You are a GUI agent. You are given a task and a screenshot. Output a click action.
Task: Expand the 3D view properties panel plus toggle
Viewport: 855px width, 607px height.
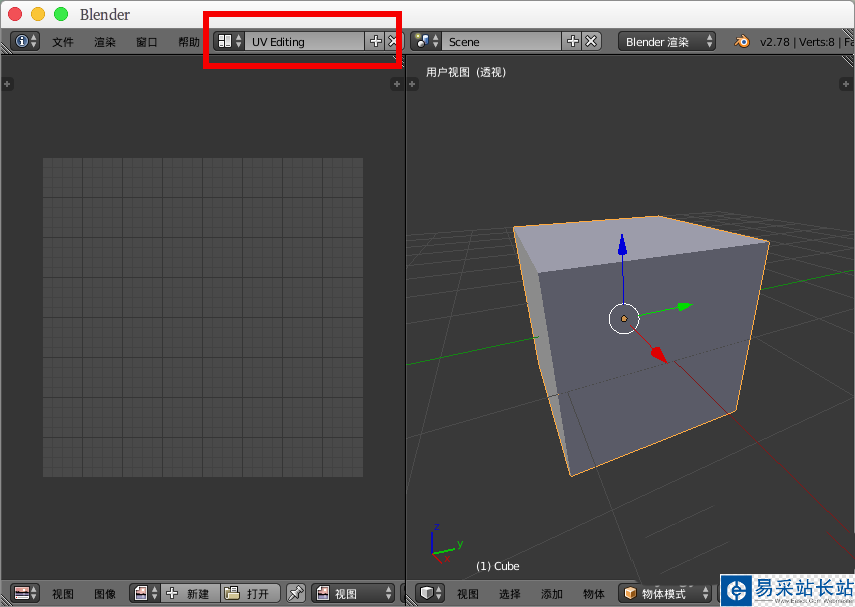pyautogui.click(x=846, y=84)
